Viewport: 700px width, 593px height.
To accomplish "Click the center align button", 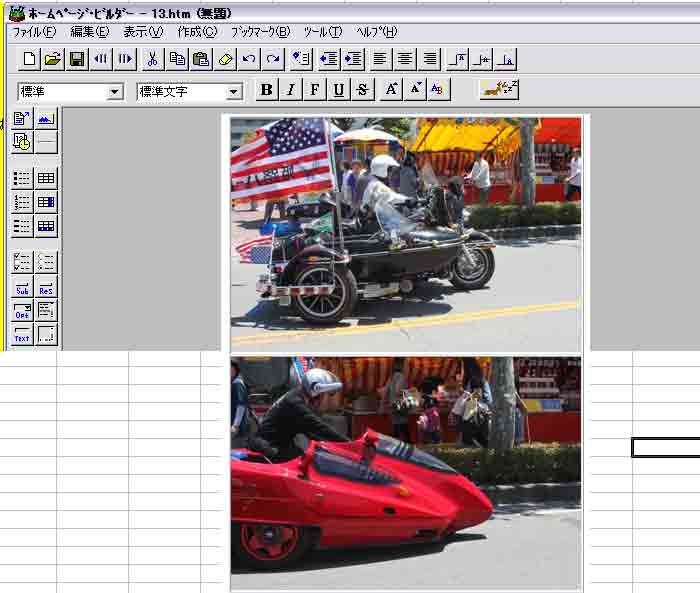I will (405, 59).
